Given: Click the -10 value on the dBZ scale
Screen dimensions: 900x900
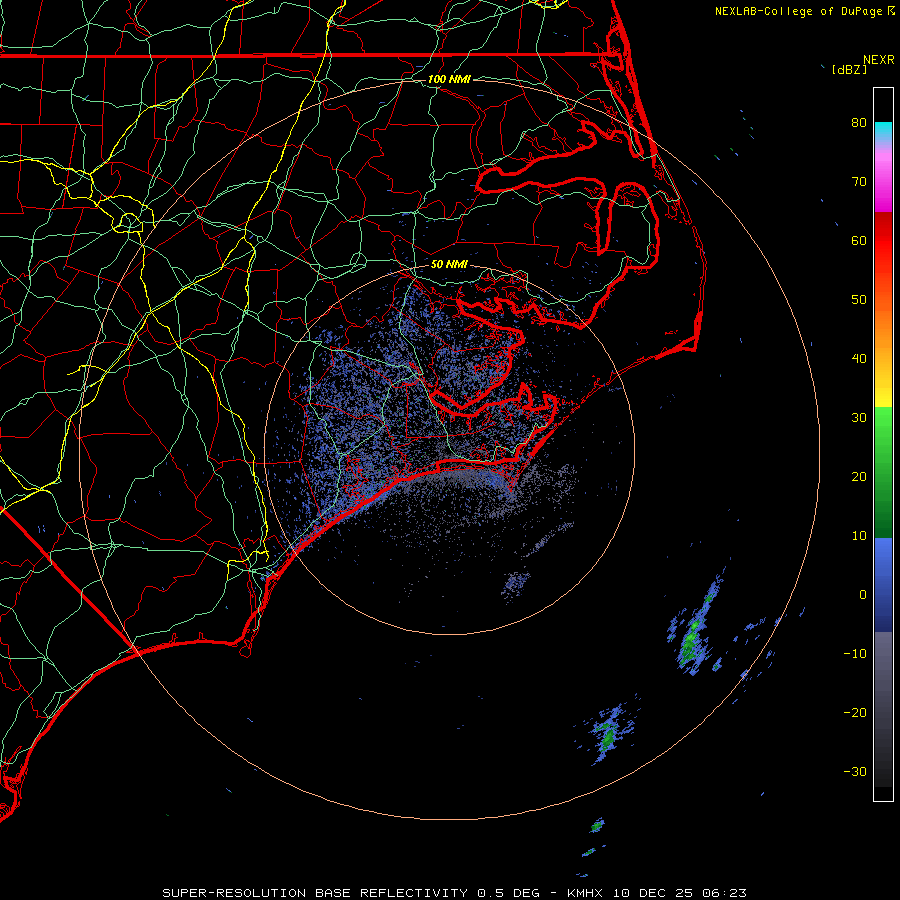Looking at the screenshot, I should pos(855,654).
